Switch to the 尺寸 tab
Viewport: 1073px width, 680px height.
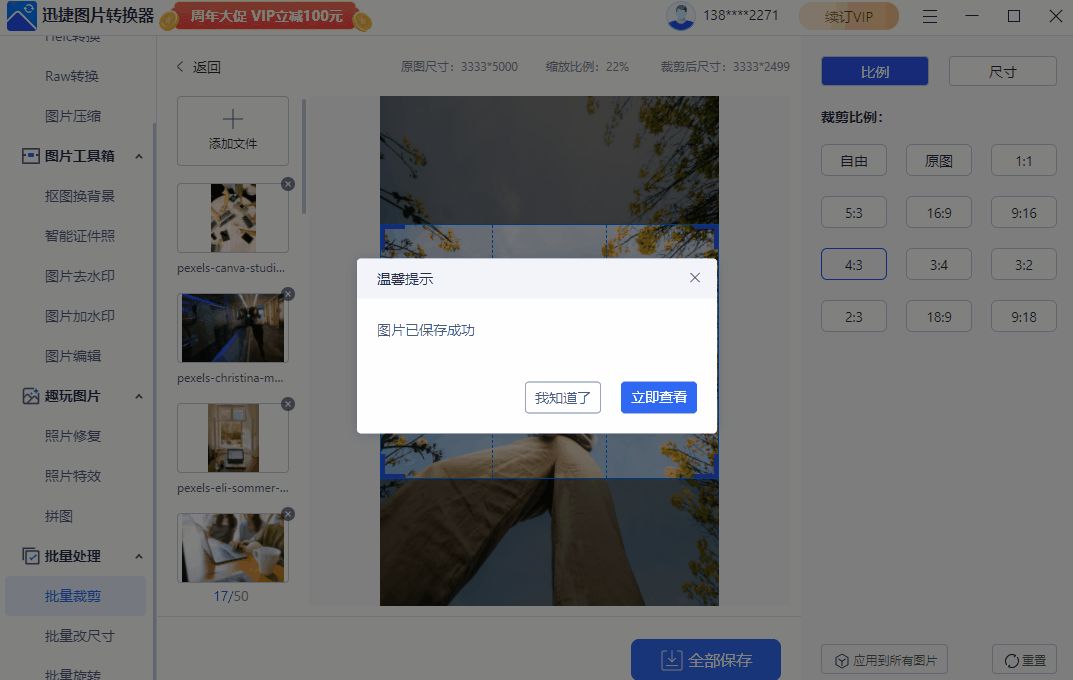[x=1003, y=71]
